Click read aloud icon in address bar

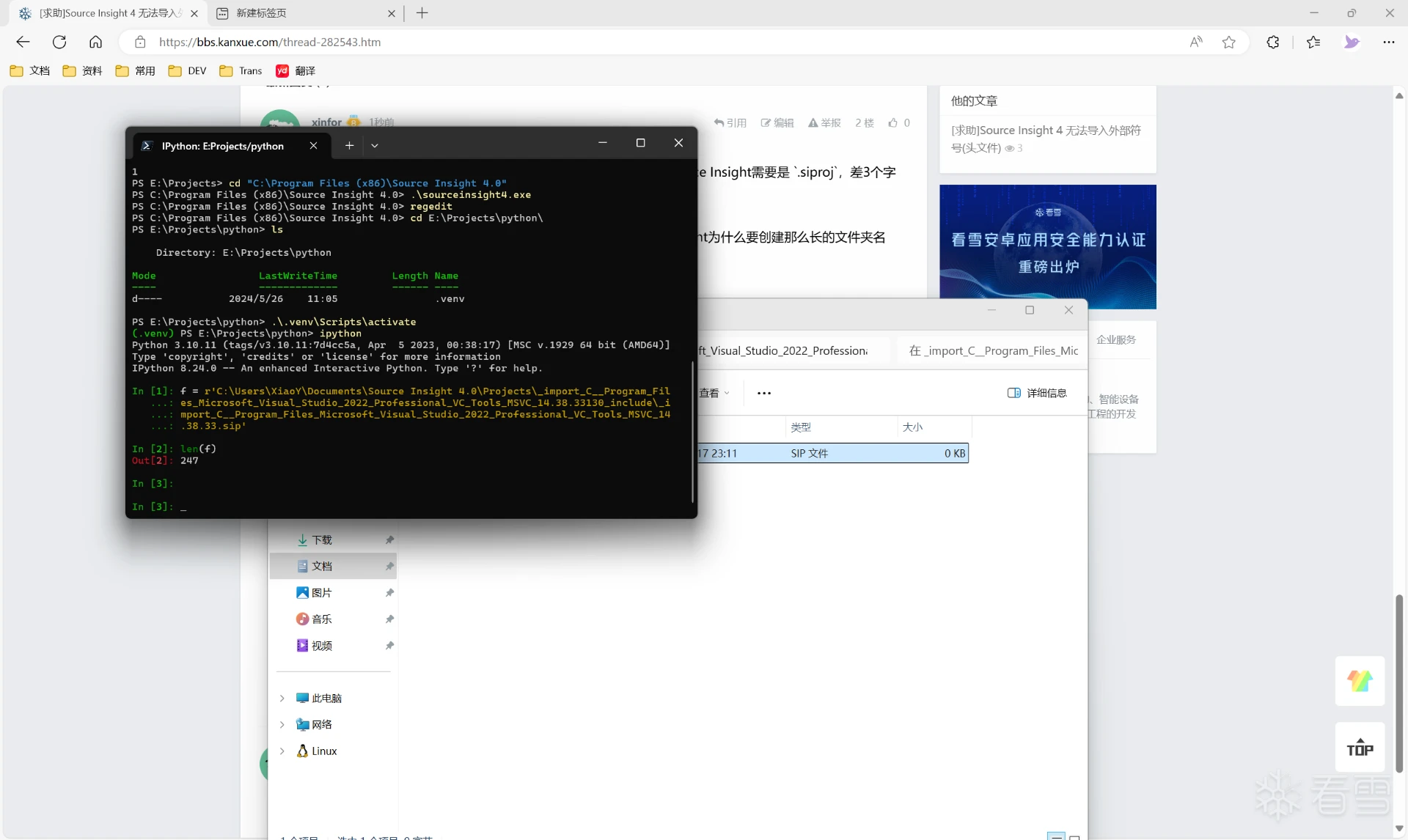click(1196, 42)
